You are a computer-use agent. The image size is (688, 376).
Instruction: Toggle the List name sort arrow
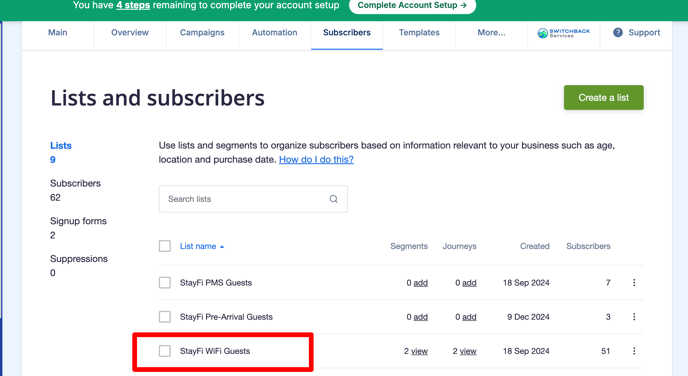point(222,247)
